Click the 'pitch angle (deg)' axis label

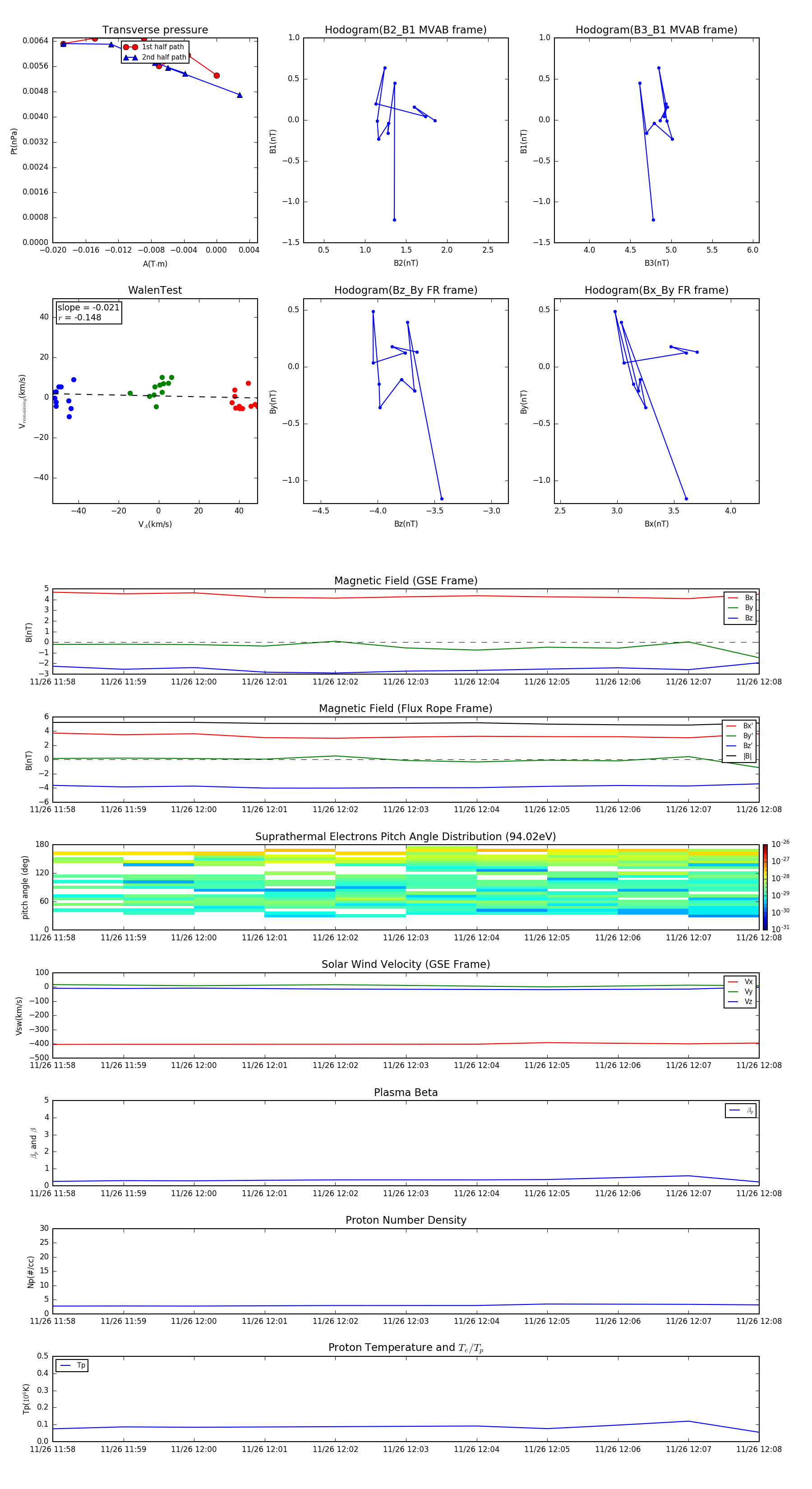pos(25,887)
